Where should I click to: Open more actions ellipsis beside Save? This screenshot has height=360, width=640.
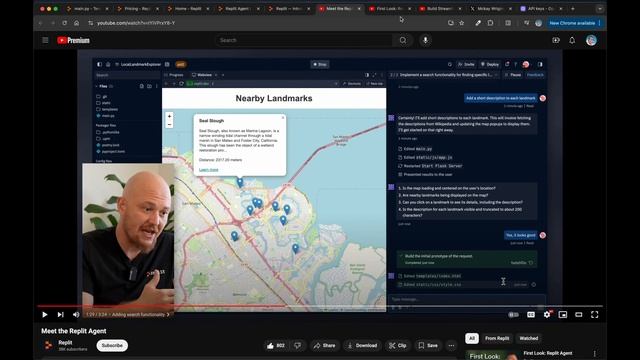tap(451, 345)
